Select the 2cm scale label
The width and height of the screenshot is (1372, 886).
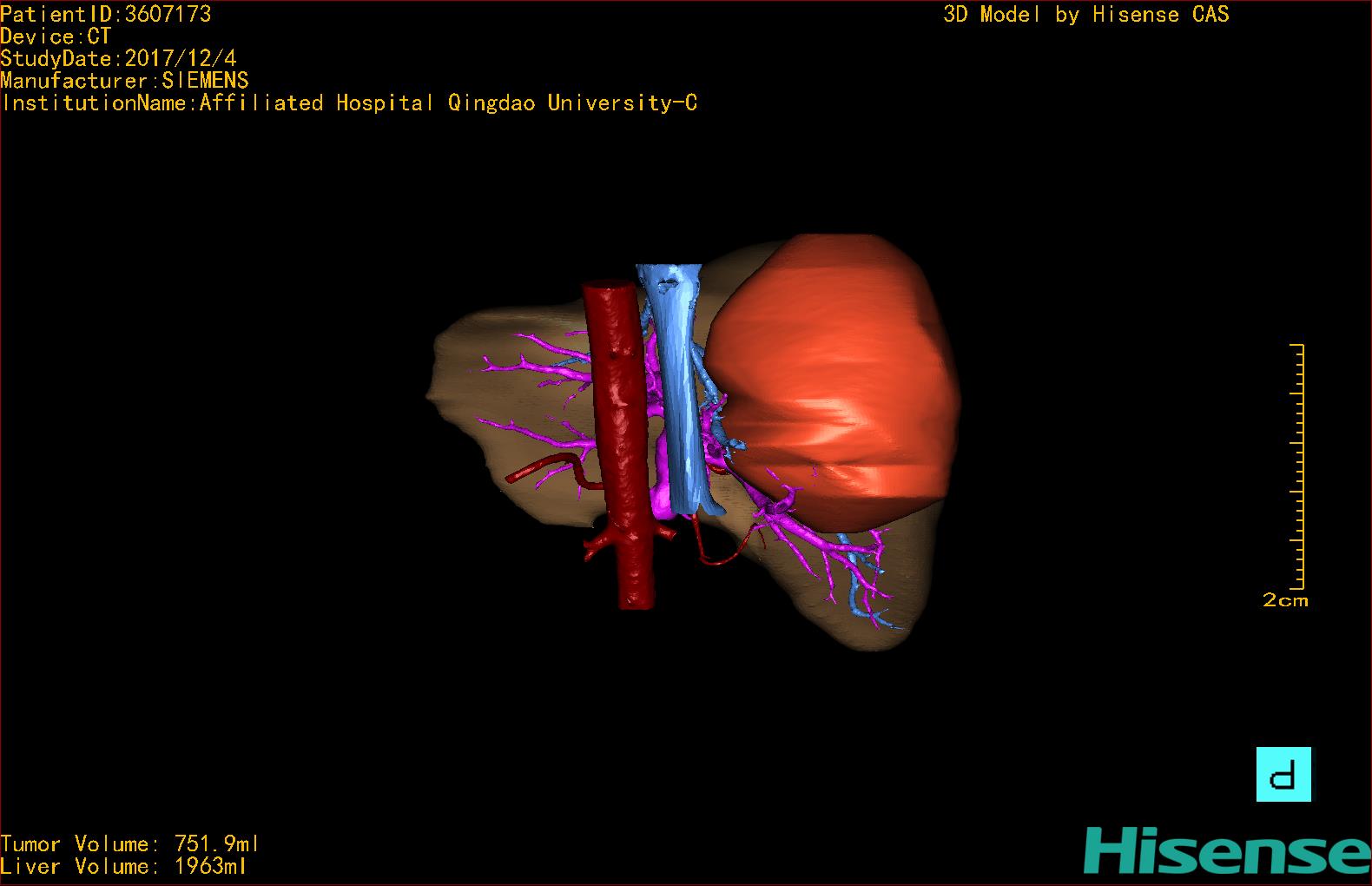[1285, 600]
